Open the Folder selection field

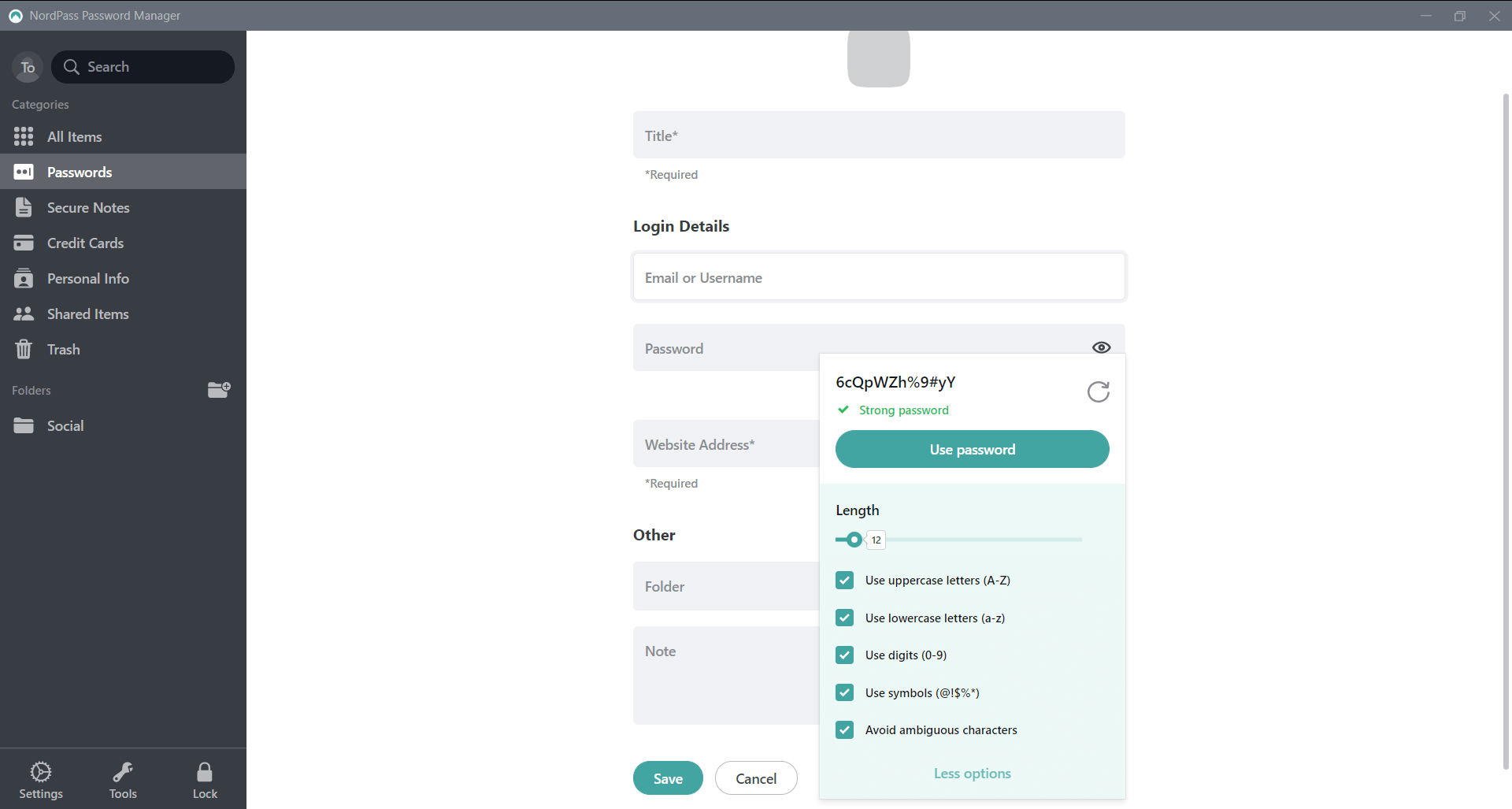[x=724, y=586]
